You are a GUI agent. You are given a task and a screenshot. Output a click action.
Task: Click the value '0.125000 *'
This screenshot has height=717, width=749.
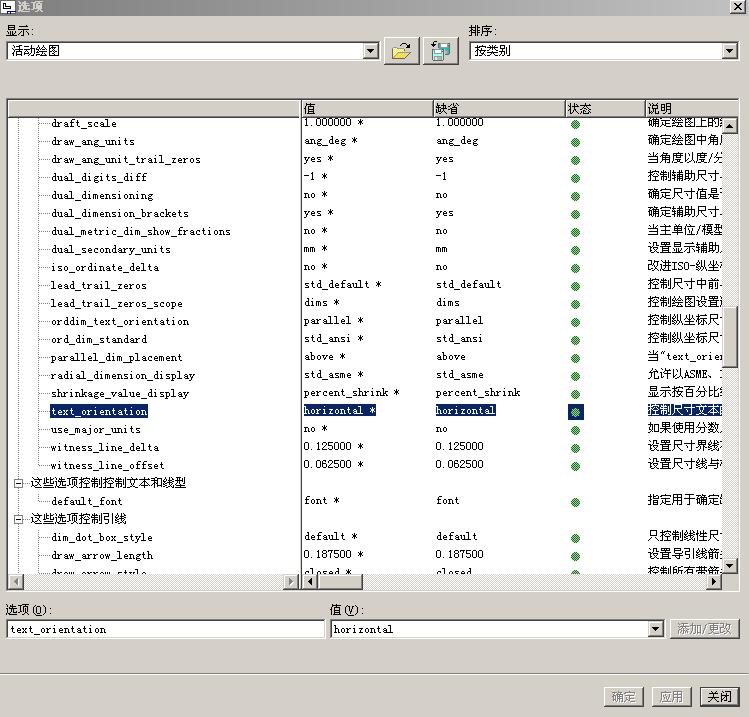(x=333, y=447)
